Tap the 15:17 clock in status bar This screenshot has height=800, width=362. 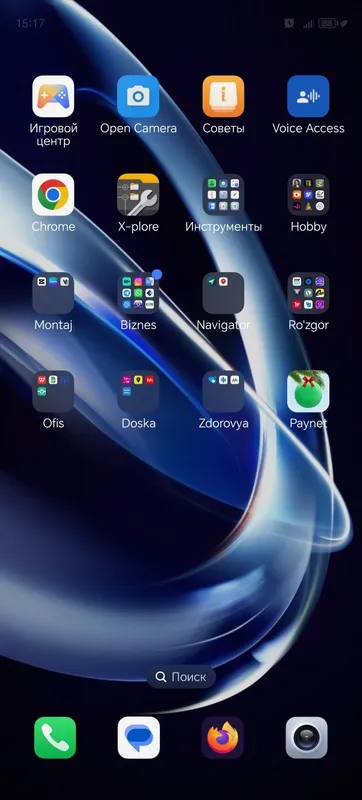[30, 23]
